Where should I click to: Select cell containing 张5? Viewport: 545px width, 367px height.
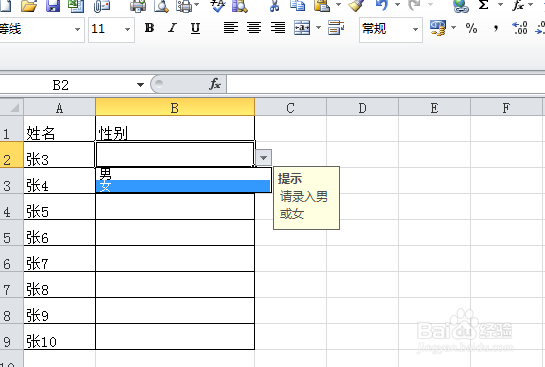click(59, 207)
